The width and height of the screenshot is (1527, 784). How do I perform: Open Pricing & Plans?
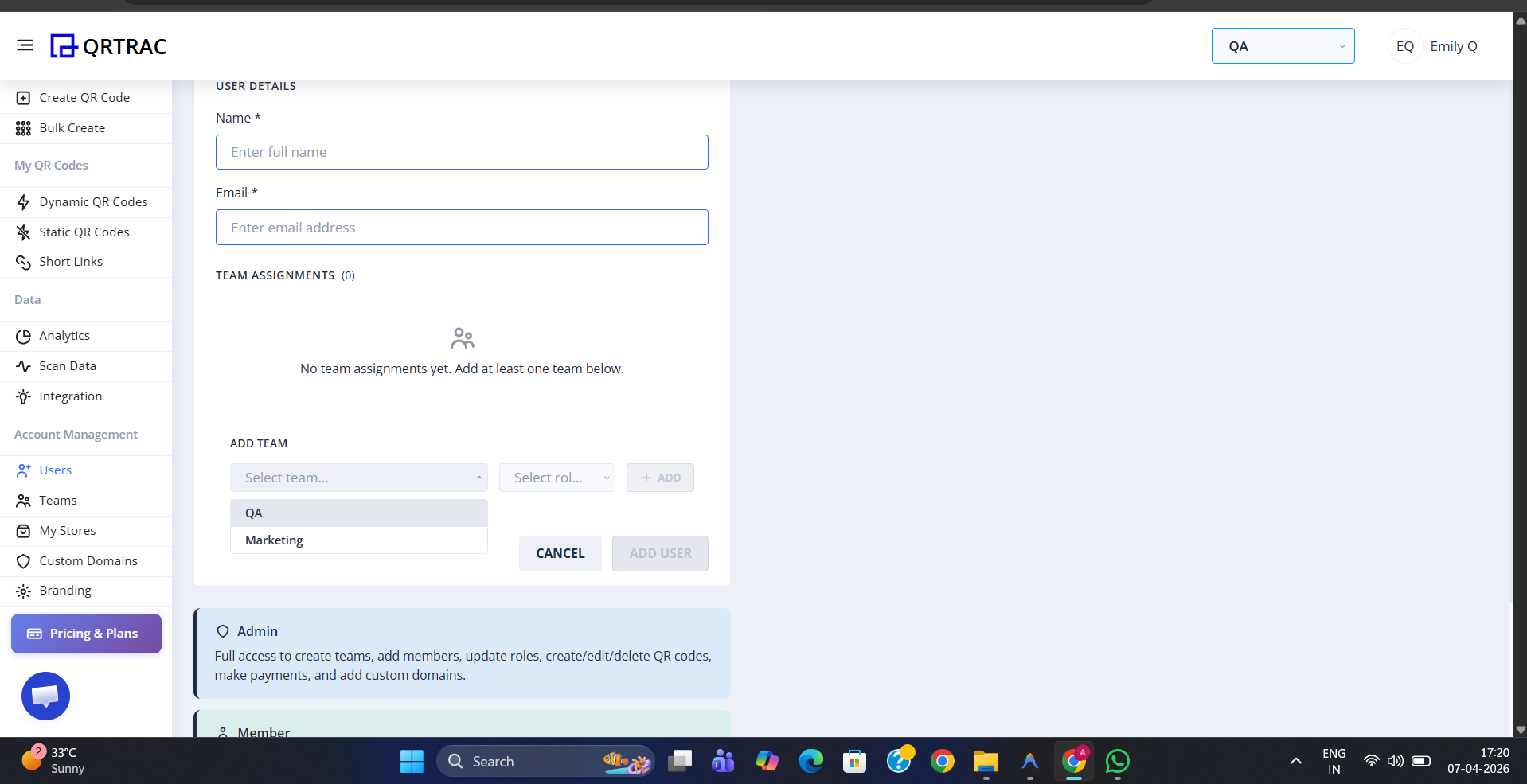85,633
